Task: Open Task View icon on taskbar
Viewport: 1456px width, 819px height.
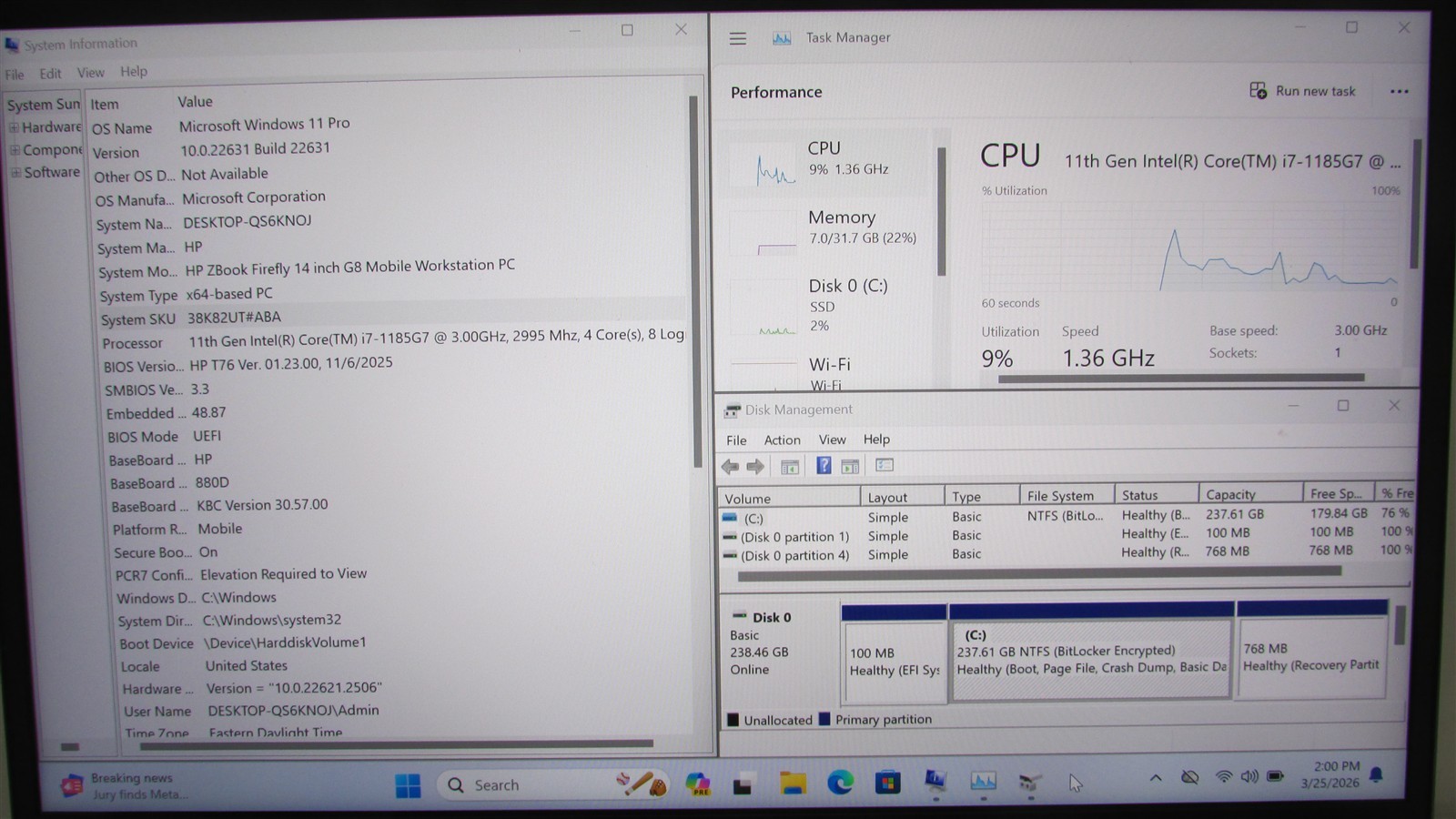Action: 743,784
